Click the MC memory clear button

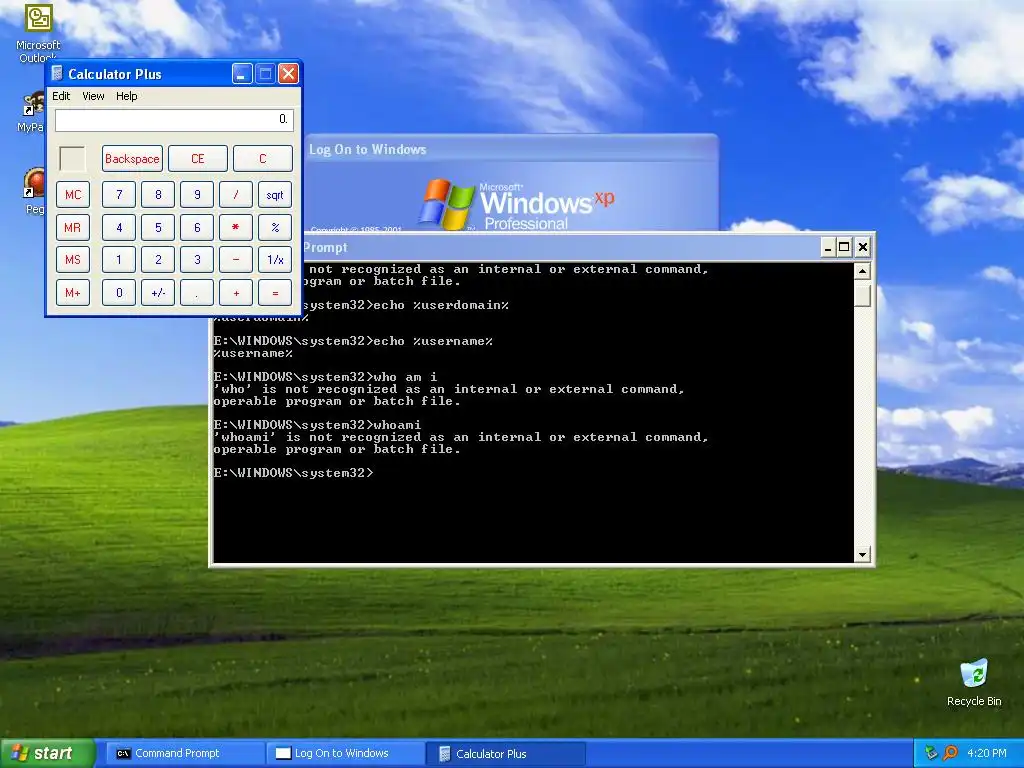click(x=72, y=195)
